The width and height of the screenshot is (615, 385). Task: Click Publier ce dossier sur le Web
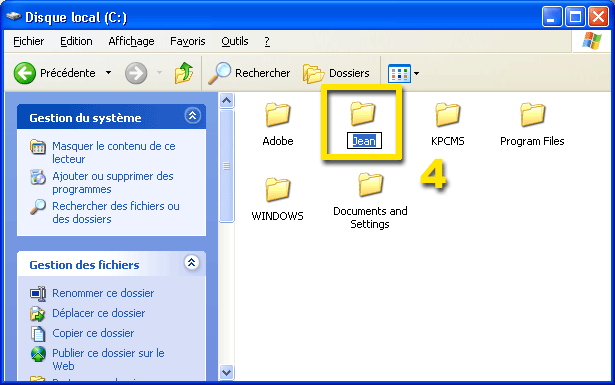click(x=108, y=360)
